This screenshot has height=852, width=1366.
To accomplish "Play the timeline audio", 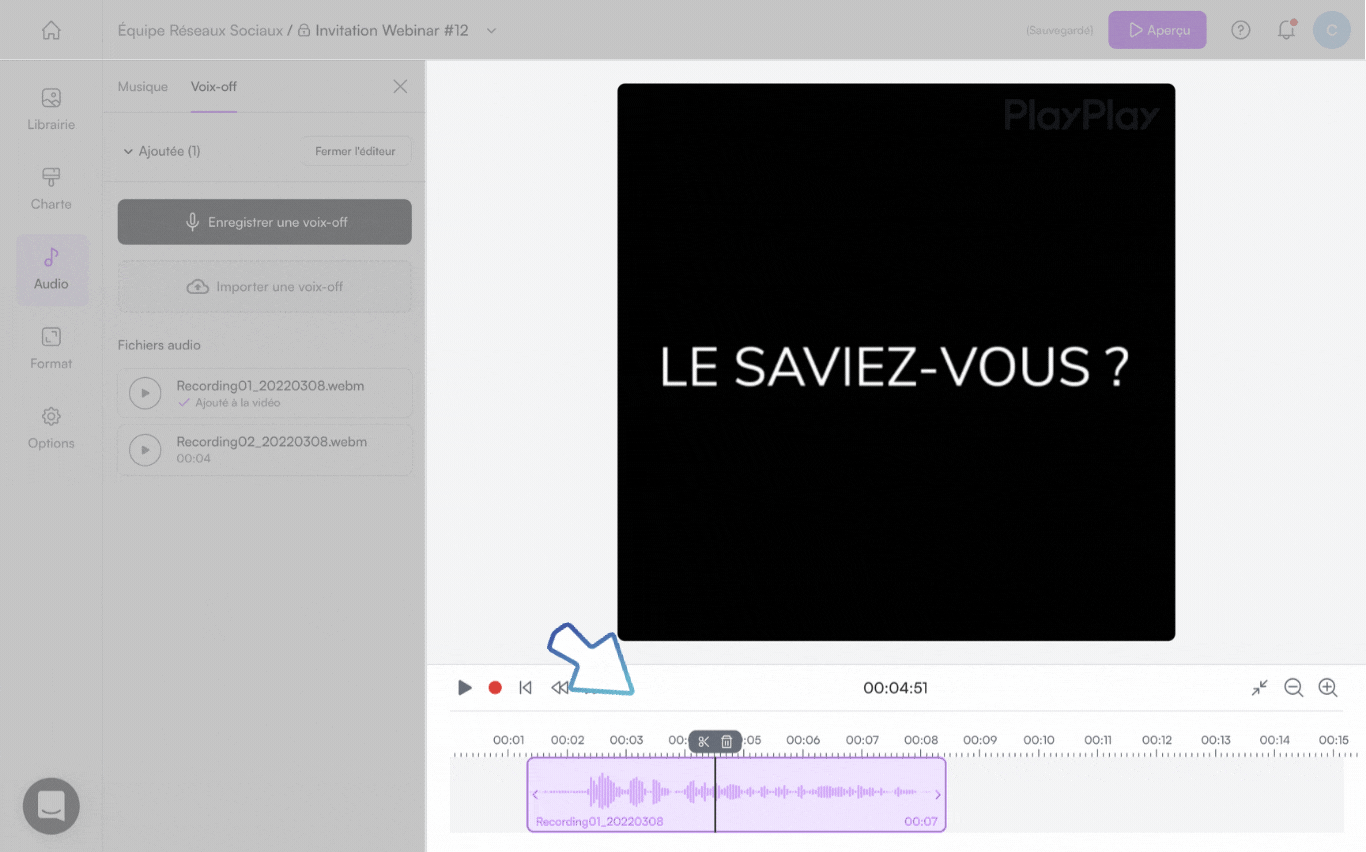I will tap(464, 688).
